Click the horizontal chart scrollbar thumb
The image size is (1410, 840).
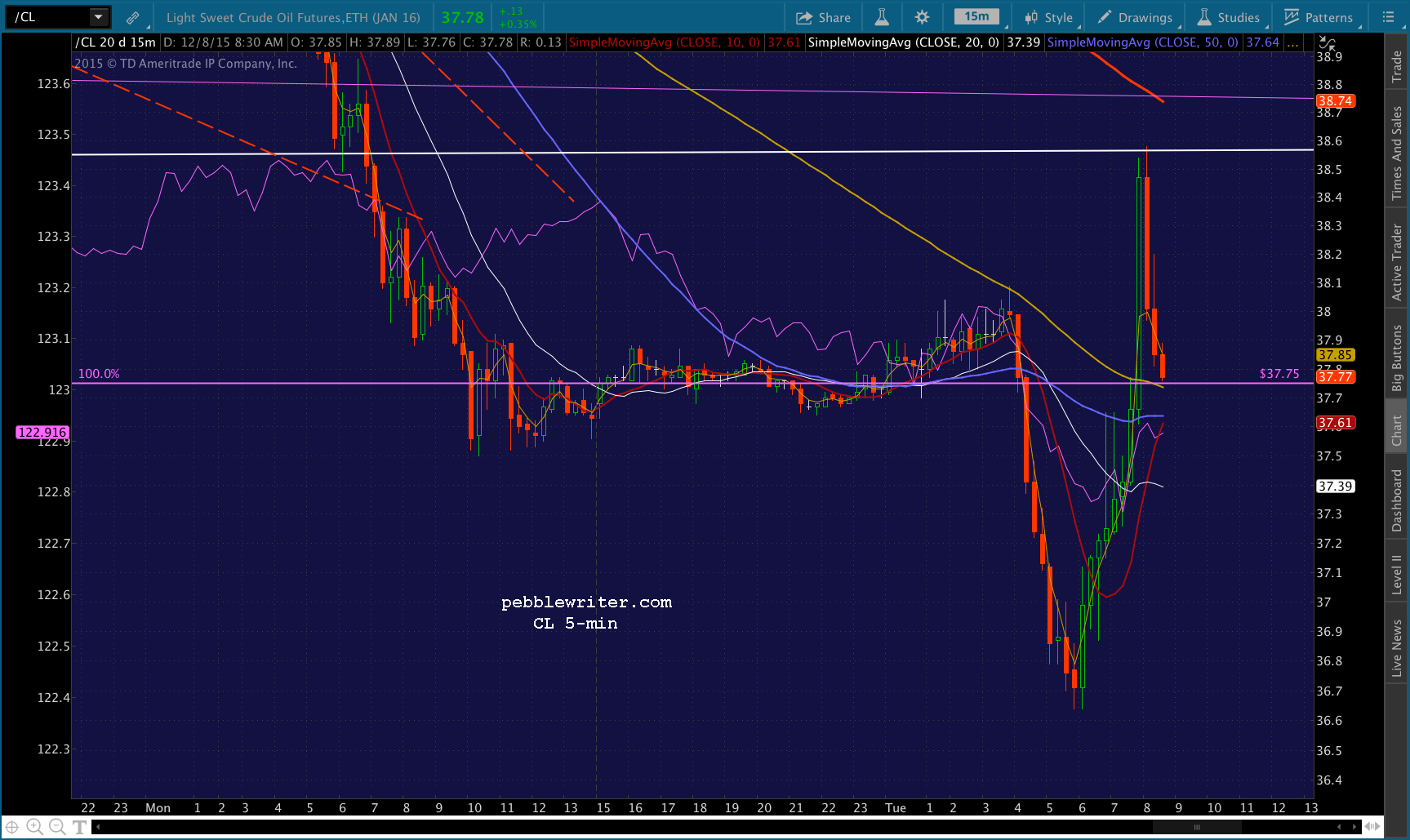(1197, 827)
